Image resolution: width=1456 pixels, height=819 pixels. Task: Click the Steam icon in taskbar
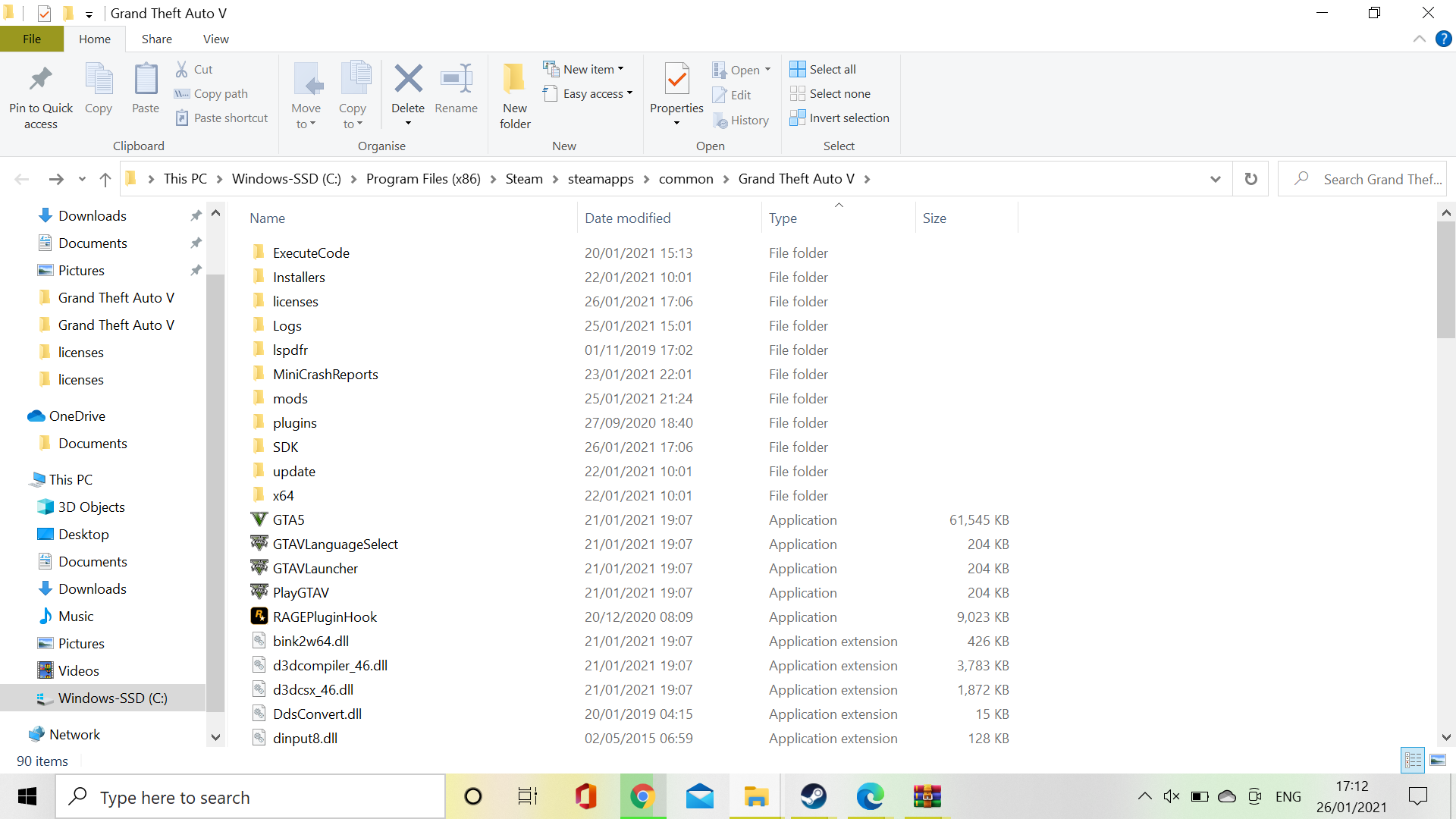[813, 796]
